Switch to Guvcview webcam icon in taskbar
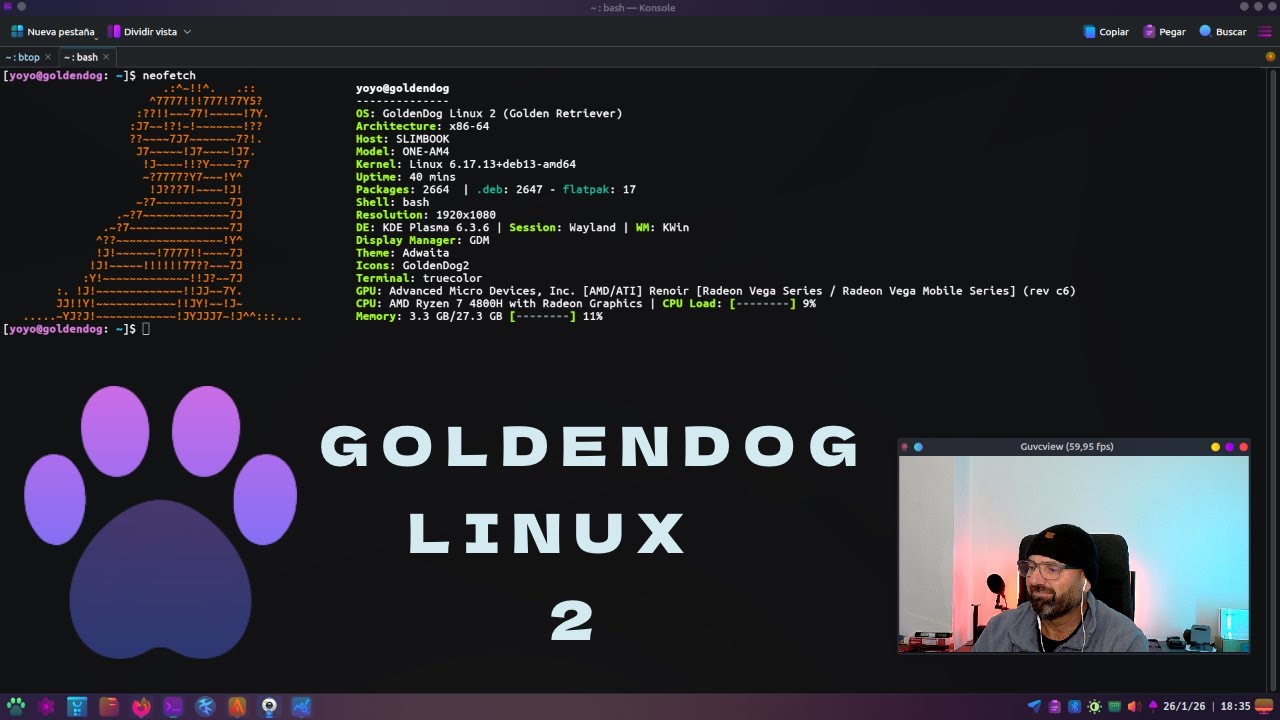This screenshot has width=1280, height=720. (x=269, y=706)
